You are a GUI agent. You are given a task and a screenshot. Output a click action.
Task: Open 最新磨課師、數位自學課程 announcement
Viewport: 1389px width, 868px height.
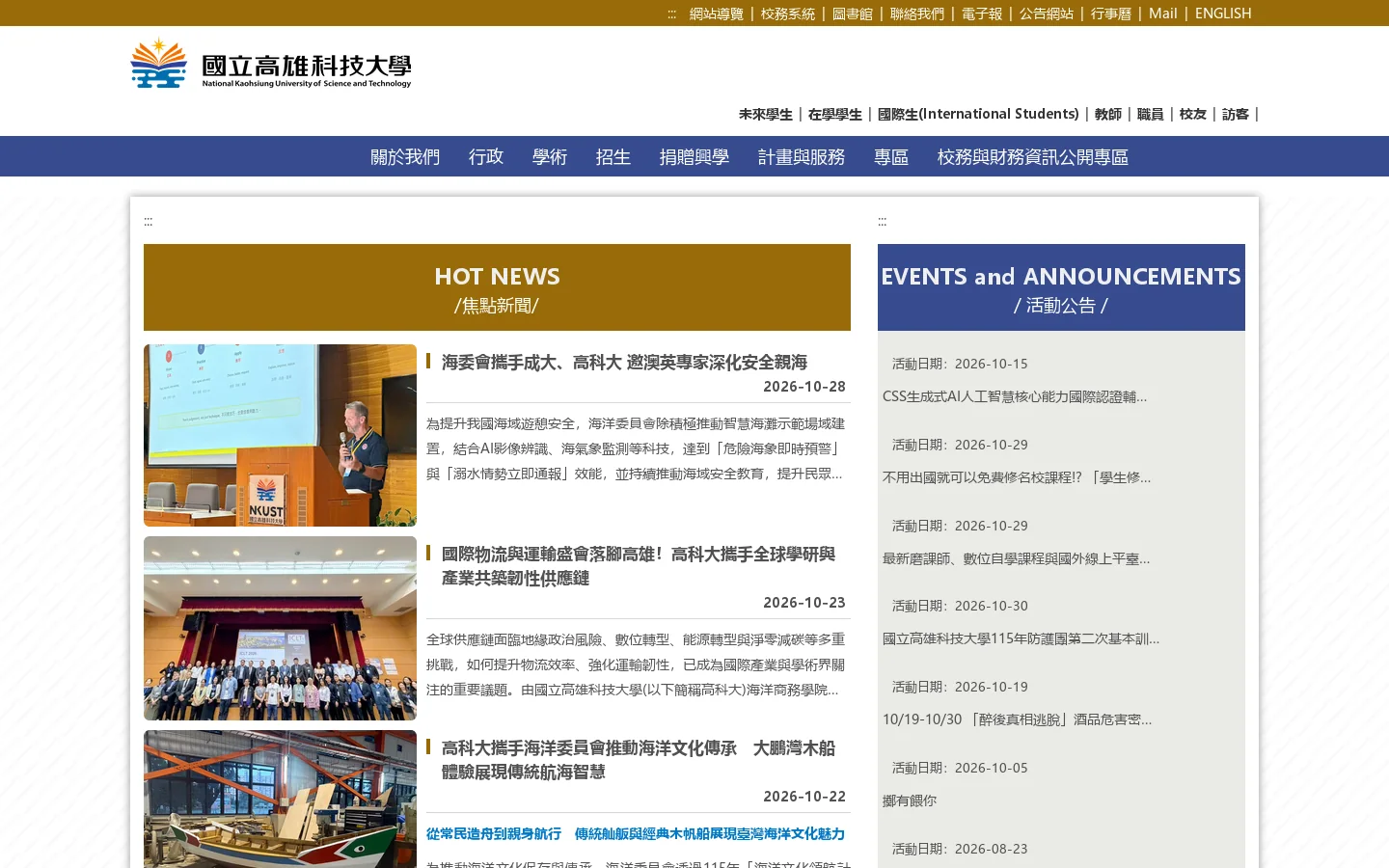1017,558
